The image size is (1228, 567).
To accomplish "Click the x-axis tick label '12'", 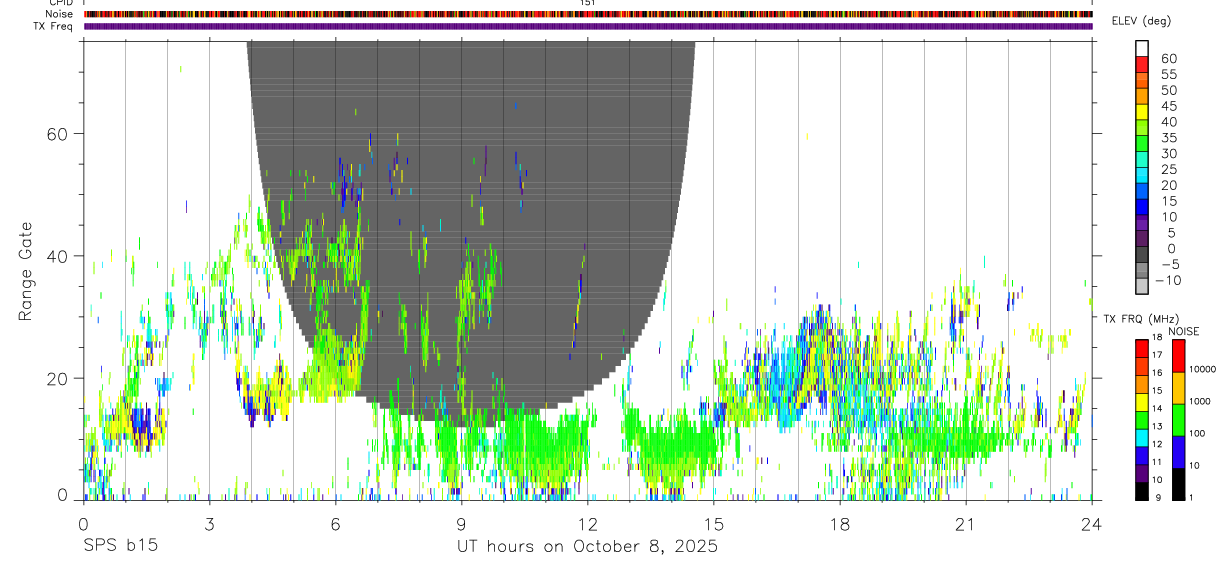I will click(587, 524).
